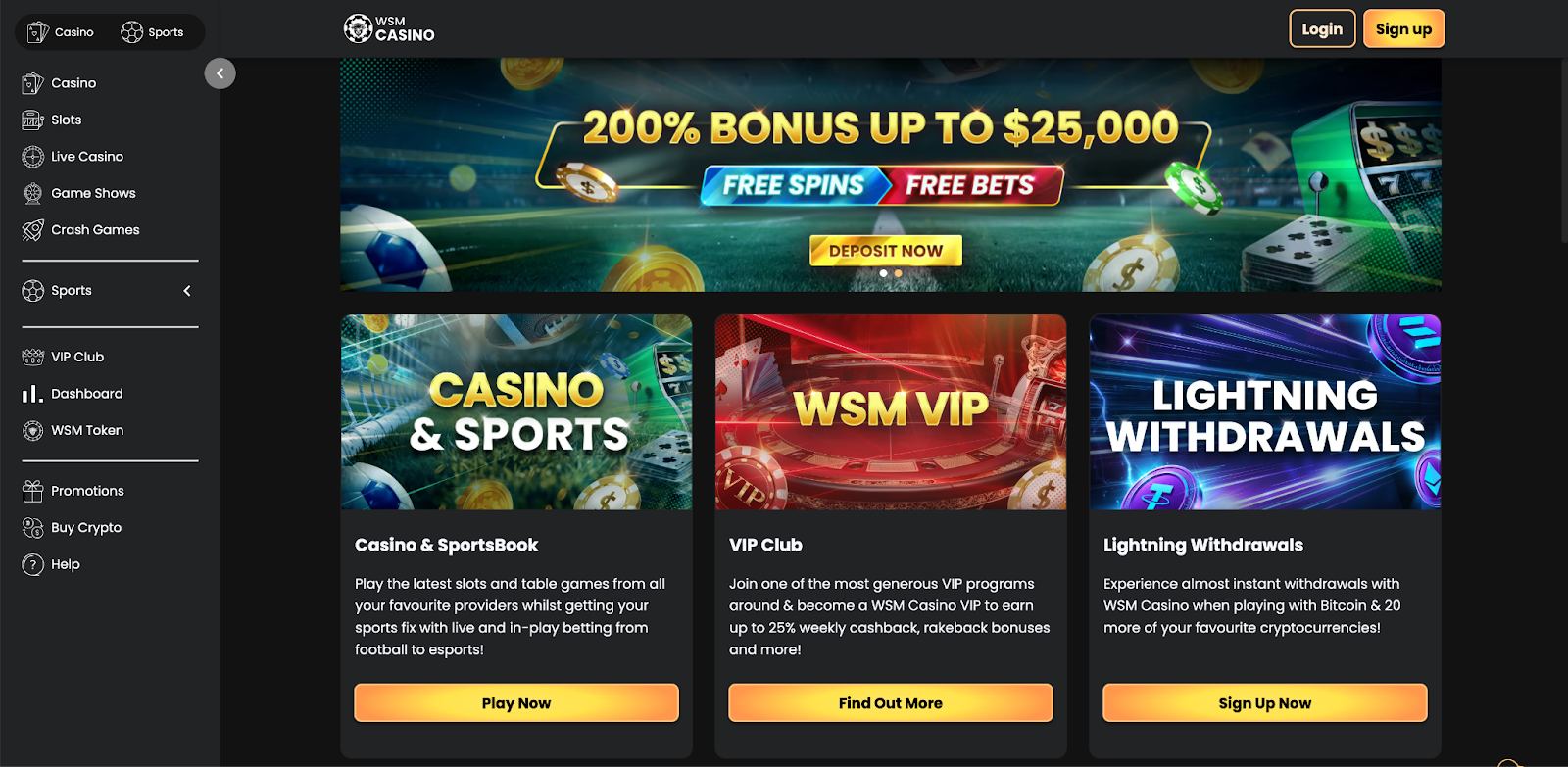Open Promotions gift icon
This screenshot has height=767, width=1568.
click(x=32, y=491)
